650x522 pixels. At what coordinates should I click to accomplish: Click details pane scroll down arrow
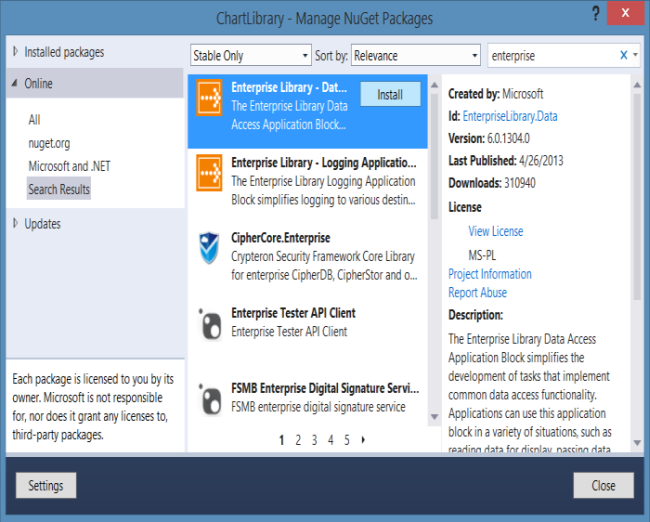(x=637, y=443)
